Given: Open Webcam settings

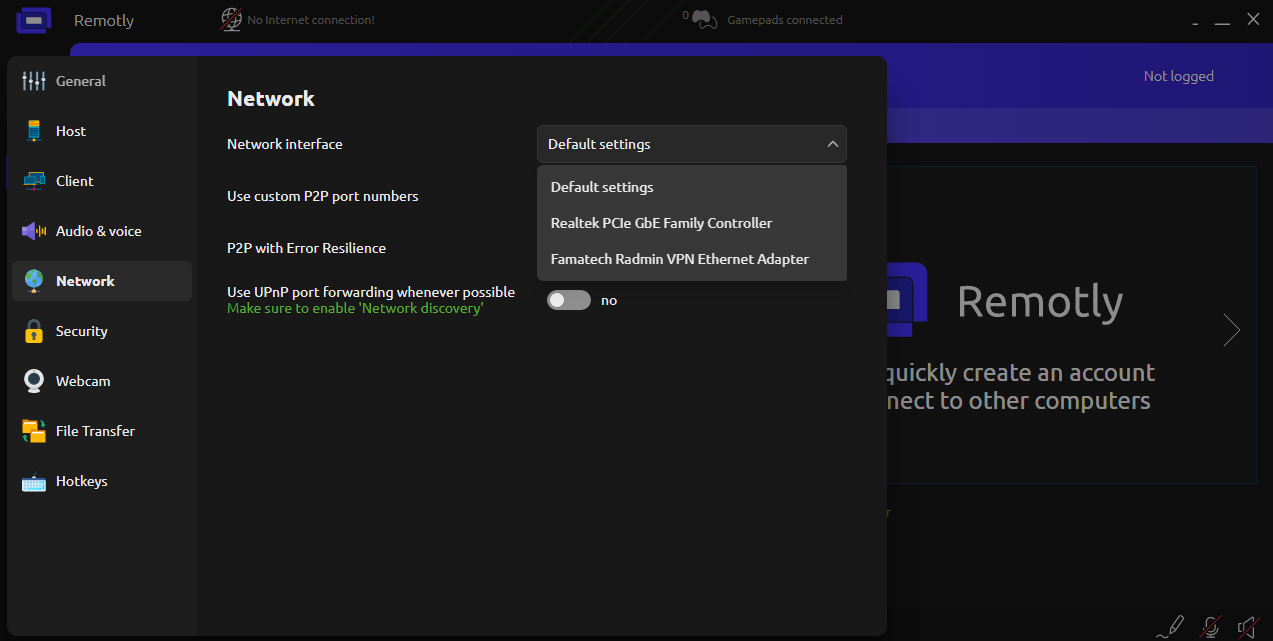Looking at the screenshot, I should pos(82,381).
